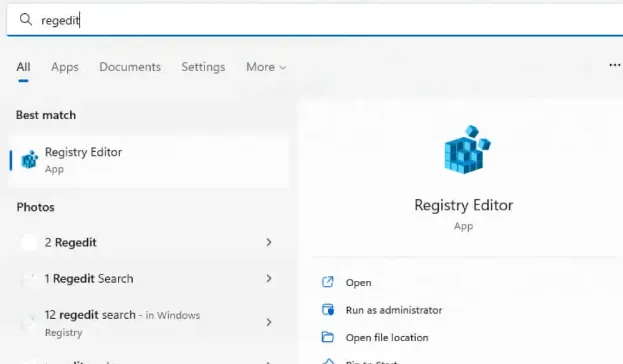
Task: Click the thumbnail icon beside 2 Regedit
Action: coord(29,242)
